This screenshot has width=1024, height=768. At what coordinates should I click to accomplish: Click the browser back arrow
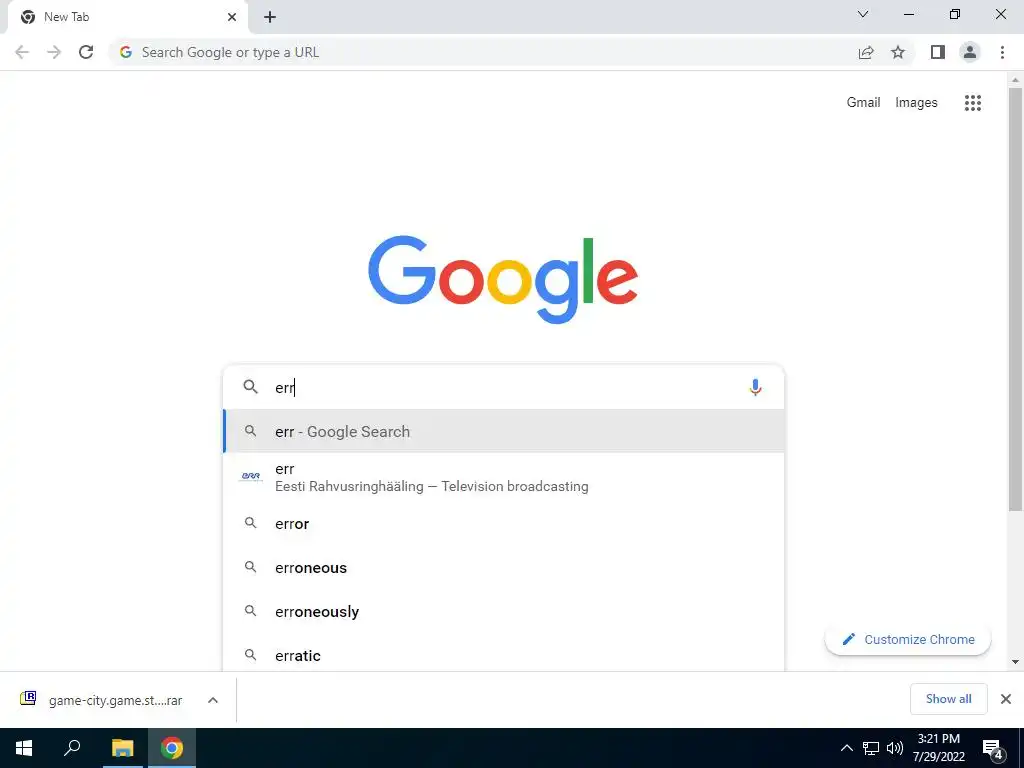coord(22,52)
